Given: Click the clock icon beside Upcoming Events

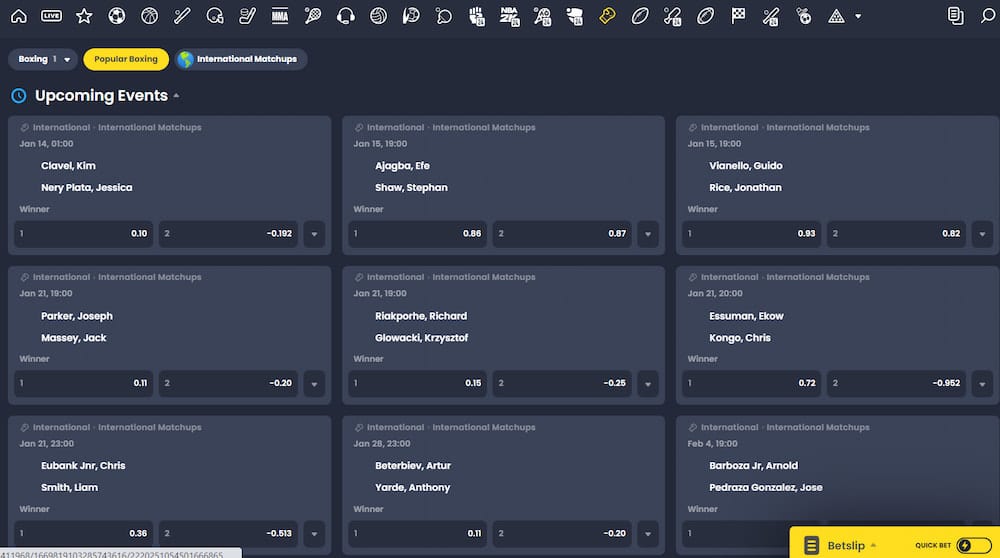Looking at the screenshot, I should point(19,96).
